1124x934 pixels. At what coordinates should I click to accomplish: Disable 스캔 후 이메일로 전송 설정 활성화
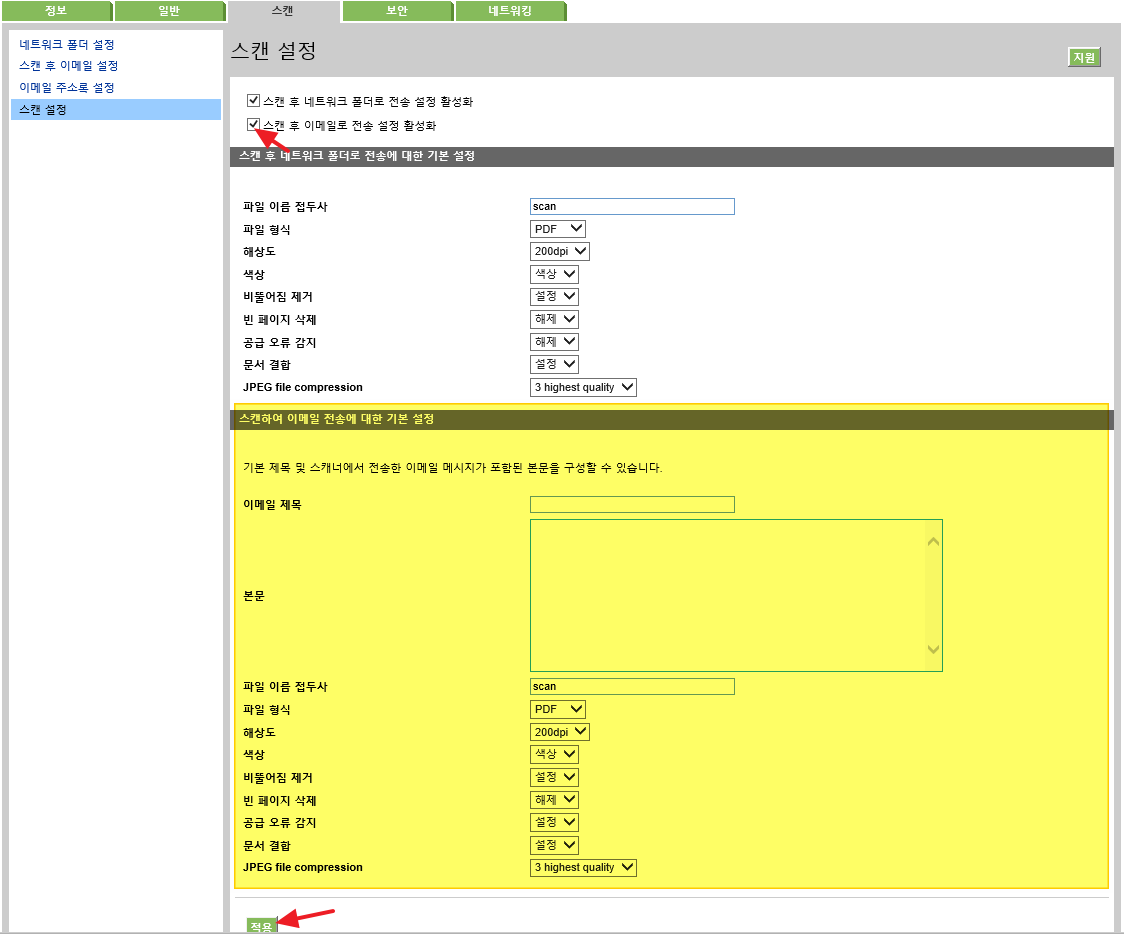coord(251,125)
